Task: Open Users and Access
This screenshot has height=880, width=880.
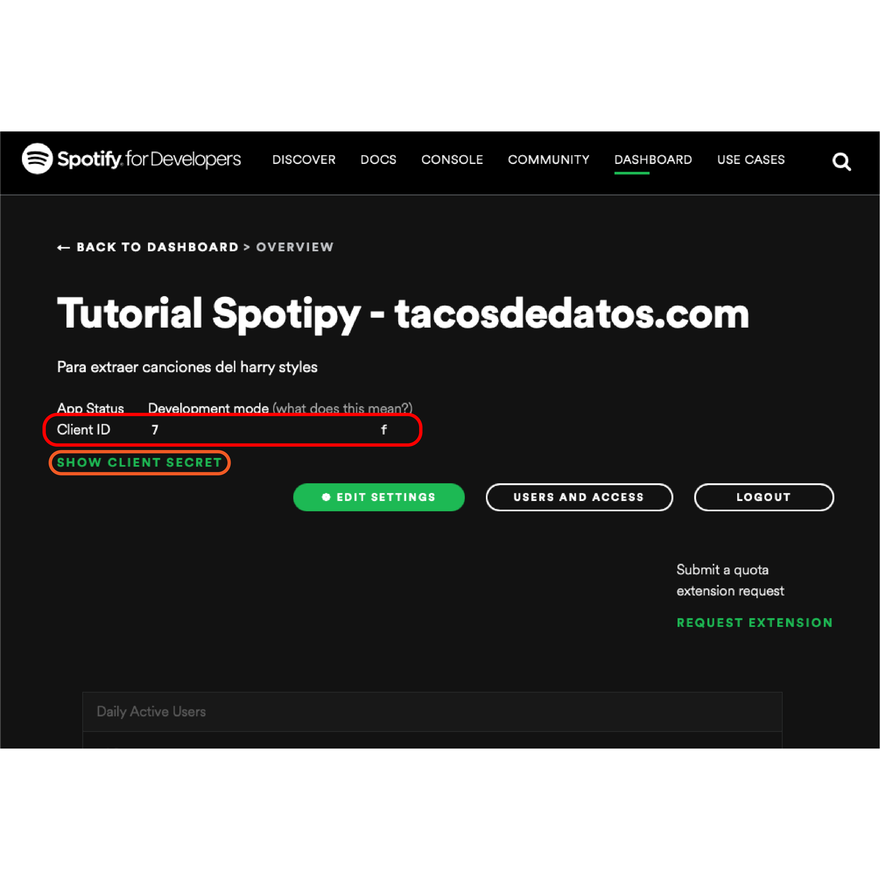Action: pos(579,497)
